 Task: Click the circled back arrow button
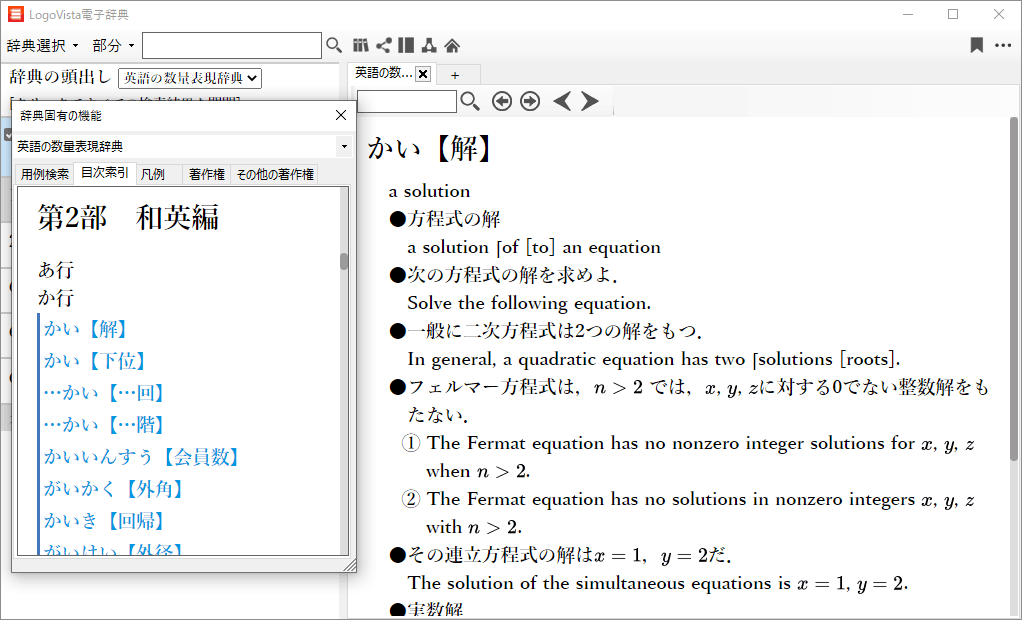coord(502,101)
